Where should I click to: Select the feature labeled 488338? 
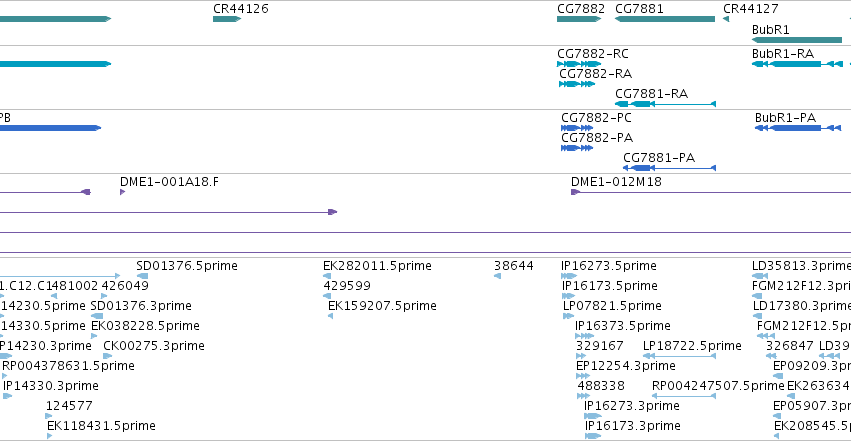tap(584, 397)
